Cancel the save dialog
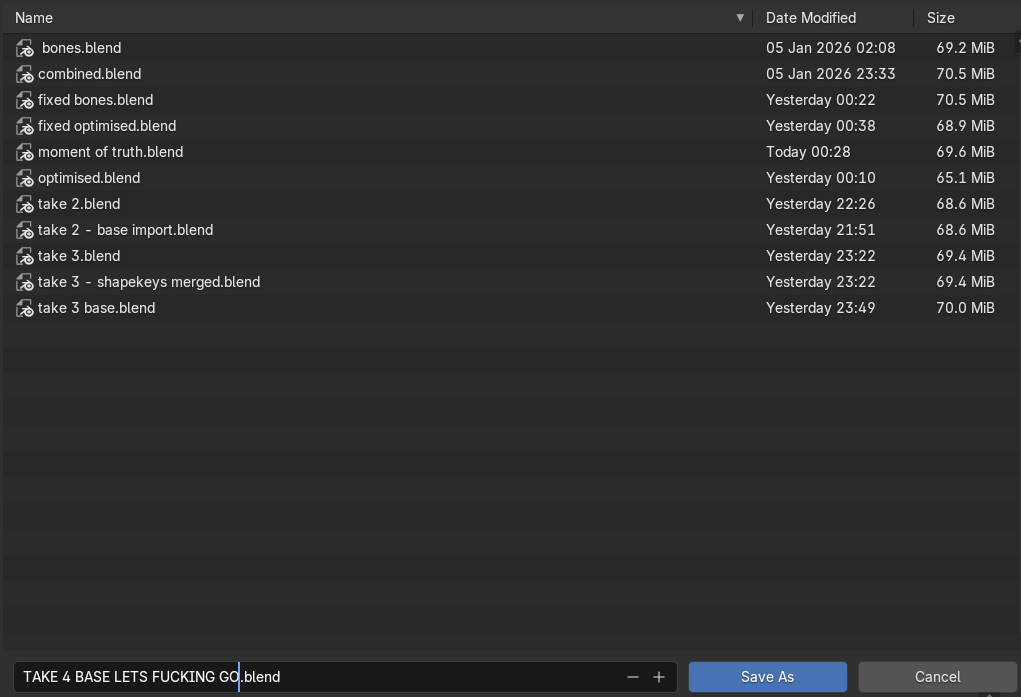This screenshot has height=697, width=1021. pyautogui.click(x=938, y=677)
